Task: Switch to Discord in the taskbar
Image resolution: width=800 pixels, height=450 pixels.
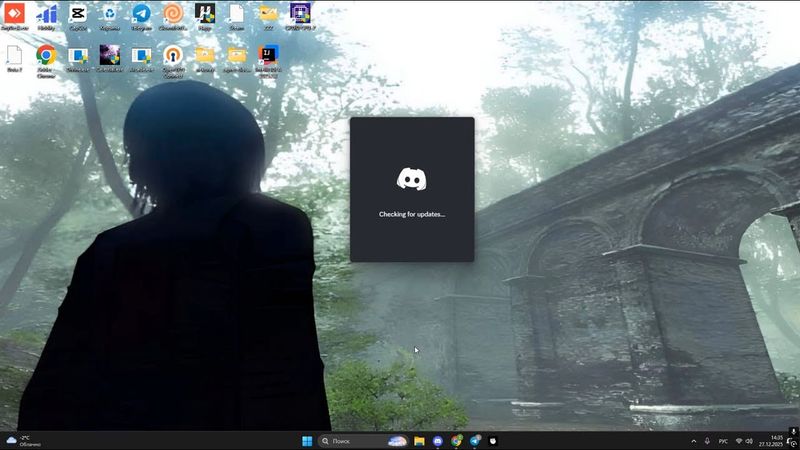Action: tap(438, 441)
